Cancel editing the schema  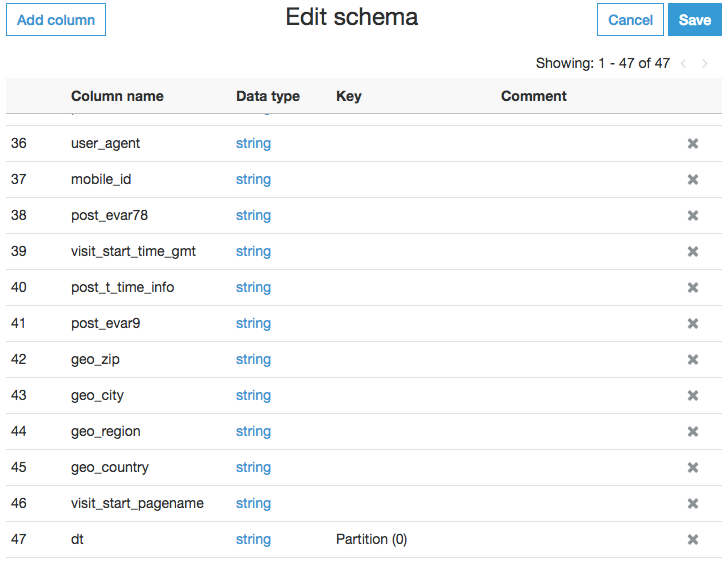(x=630, y=20)
